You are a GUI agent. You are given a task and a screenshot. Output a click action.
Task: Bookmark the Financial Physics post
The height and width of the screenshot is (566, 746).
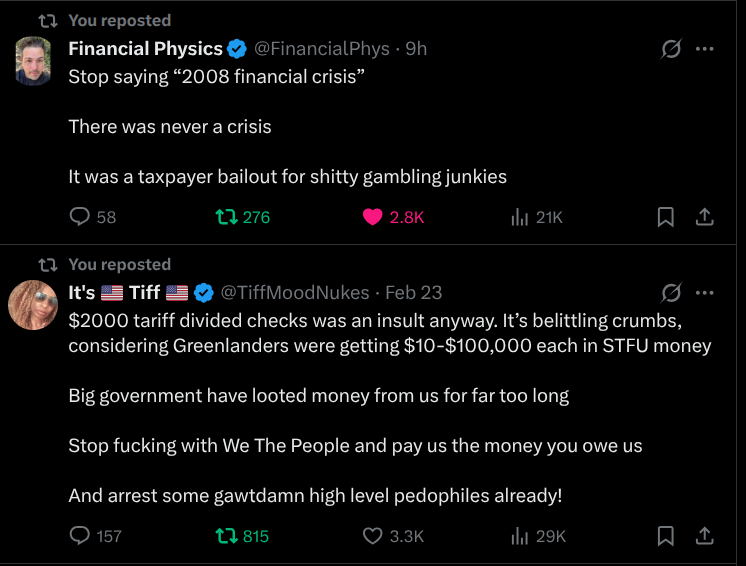pos(665,217)
